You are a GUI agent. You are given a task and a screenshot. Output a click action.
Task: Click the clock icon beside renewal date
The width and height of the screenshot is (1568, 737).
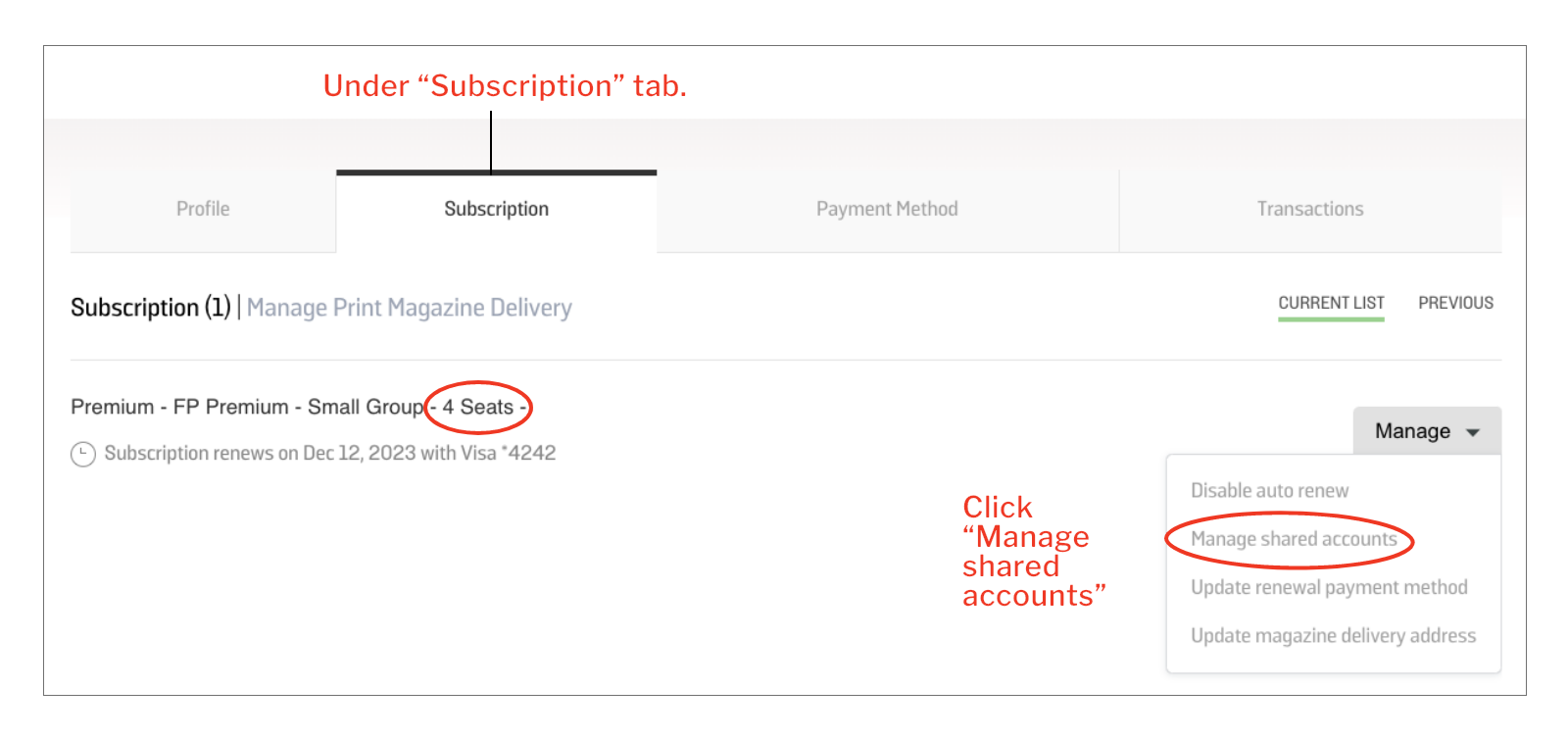click(83, 454)
